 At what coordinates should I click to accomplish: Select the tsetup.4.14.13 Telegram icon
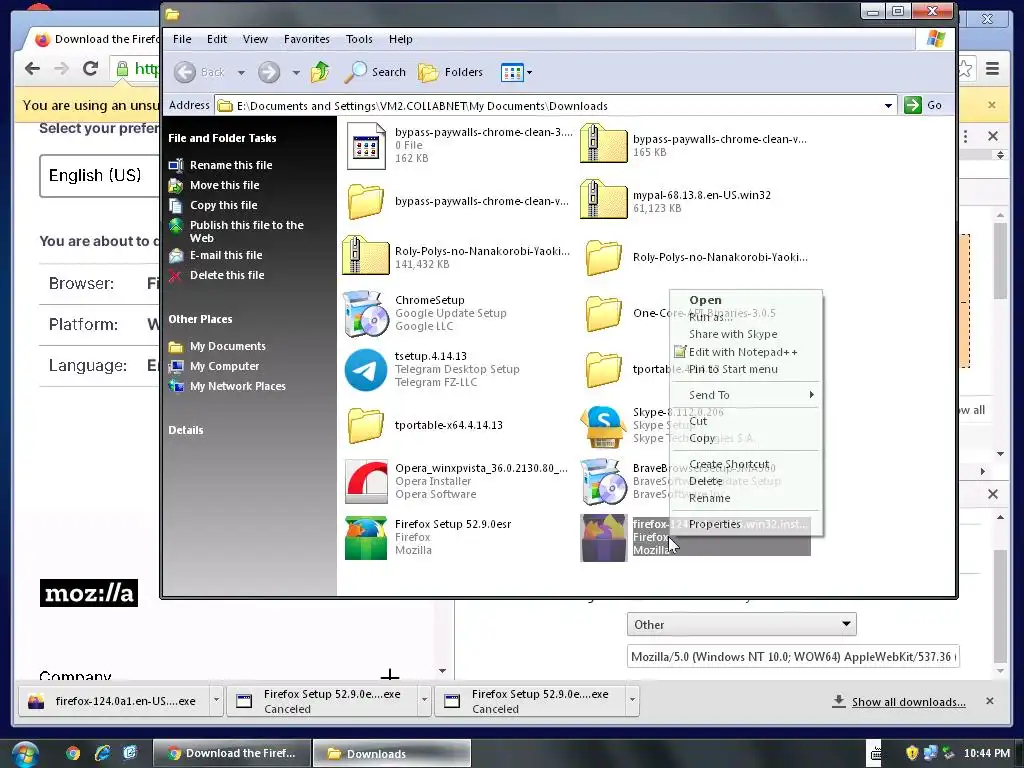coord(365,370)
